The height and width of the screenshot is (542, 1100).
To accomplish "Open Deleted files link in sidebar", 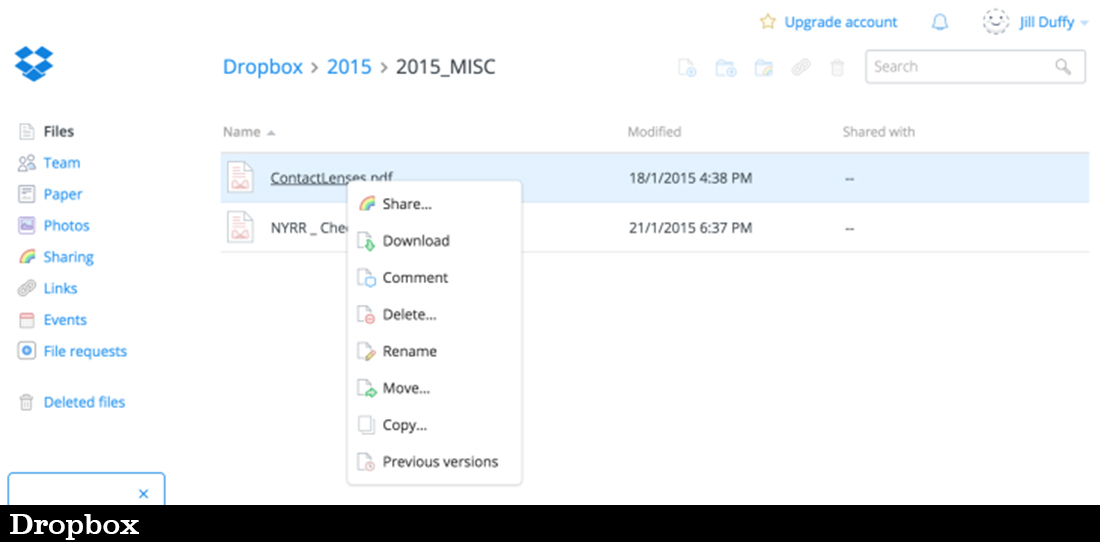I will point(84,402).
